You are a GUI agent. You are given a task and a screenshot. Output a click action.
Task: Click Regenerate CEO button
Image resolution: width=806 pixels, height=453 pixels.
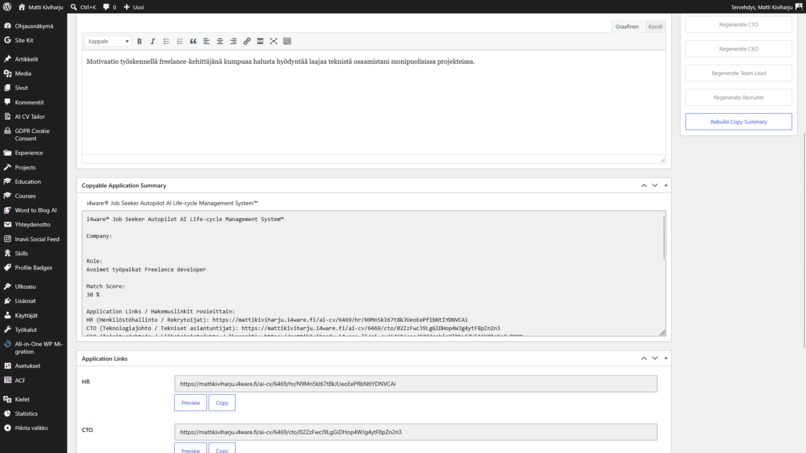click(738, 49)
